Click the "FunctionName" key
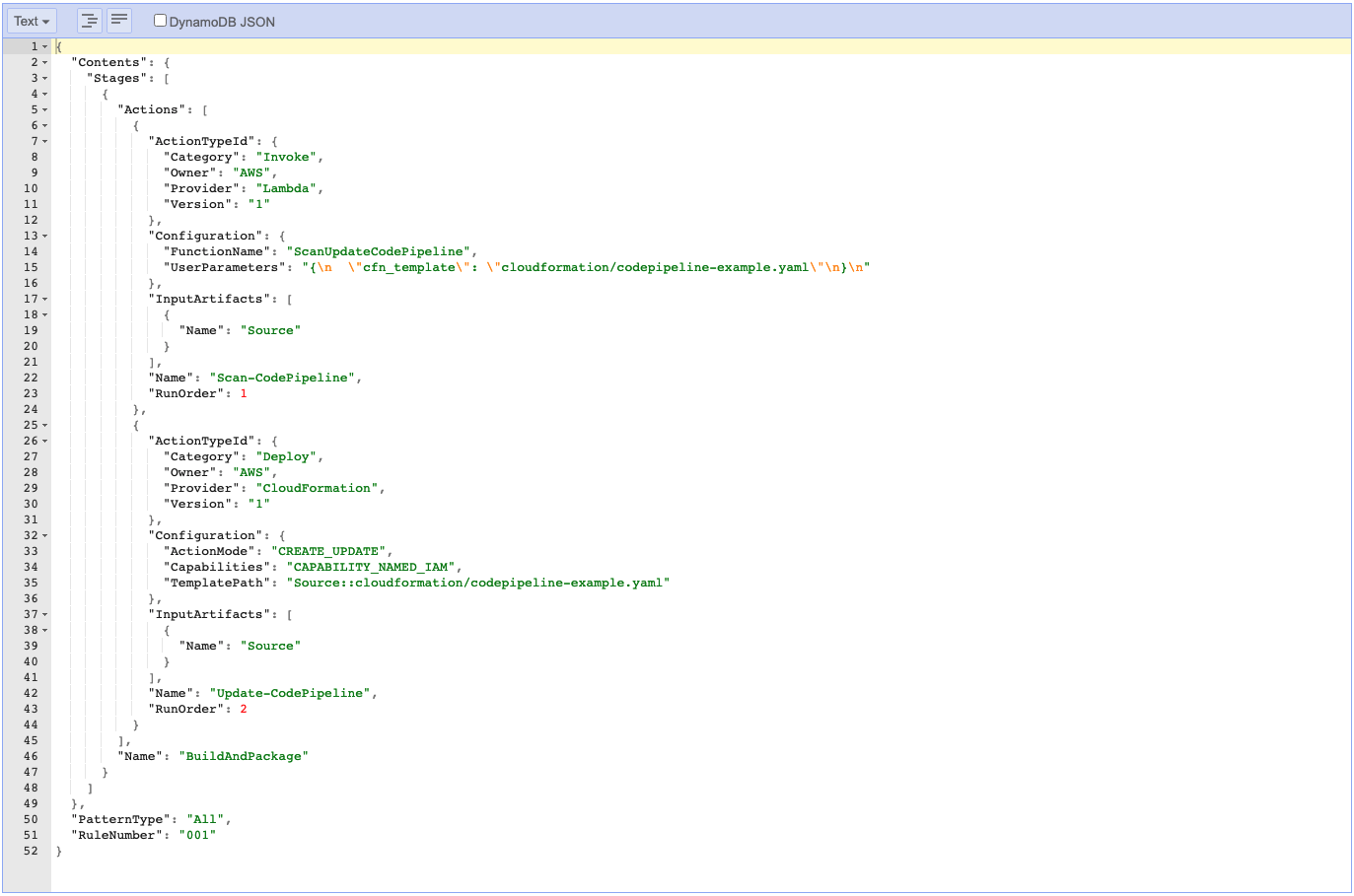Viewport: 1354px width, 896px height. 217,252
